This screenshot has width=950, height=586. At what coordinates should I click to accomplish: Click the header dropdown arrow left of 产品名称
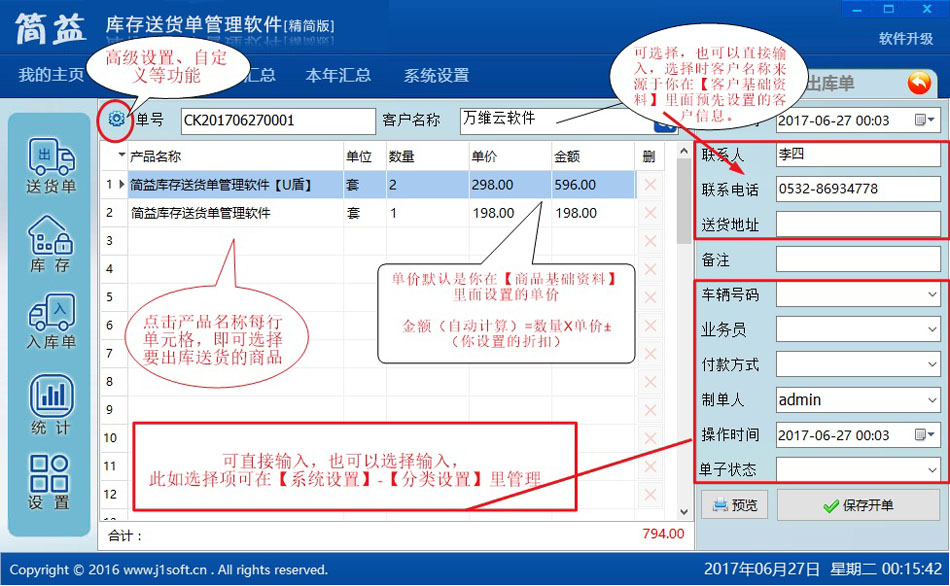point(121,155)
